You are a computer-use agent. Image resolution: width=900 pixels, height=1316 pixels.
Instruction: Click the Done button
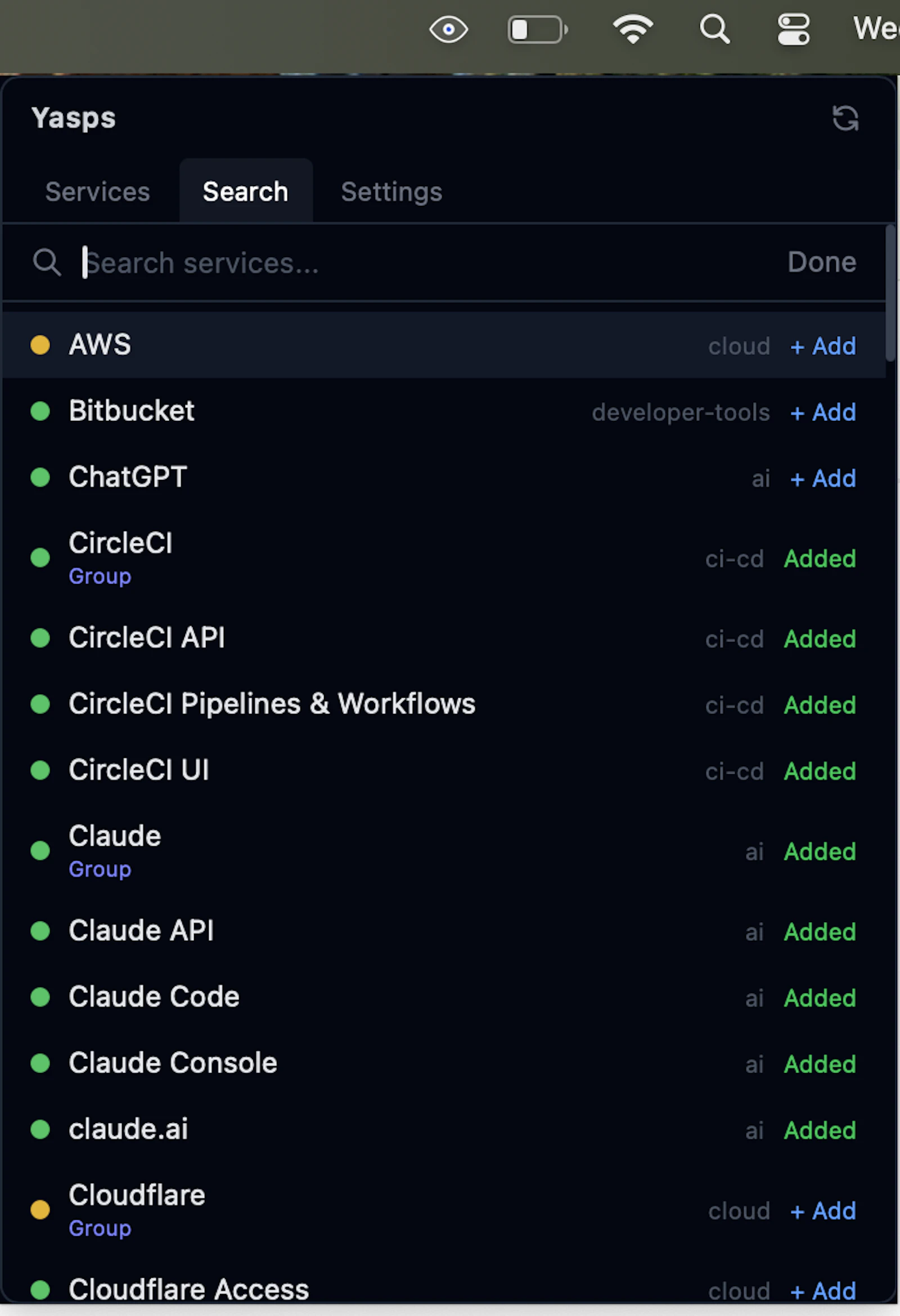(822, 262)
